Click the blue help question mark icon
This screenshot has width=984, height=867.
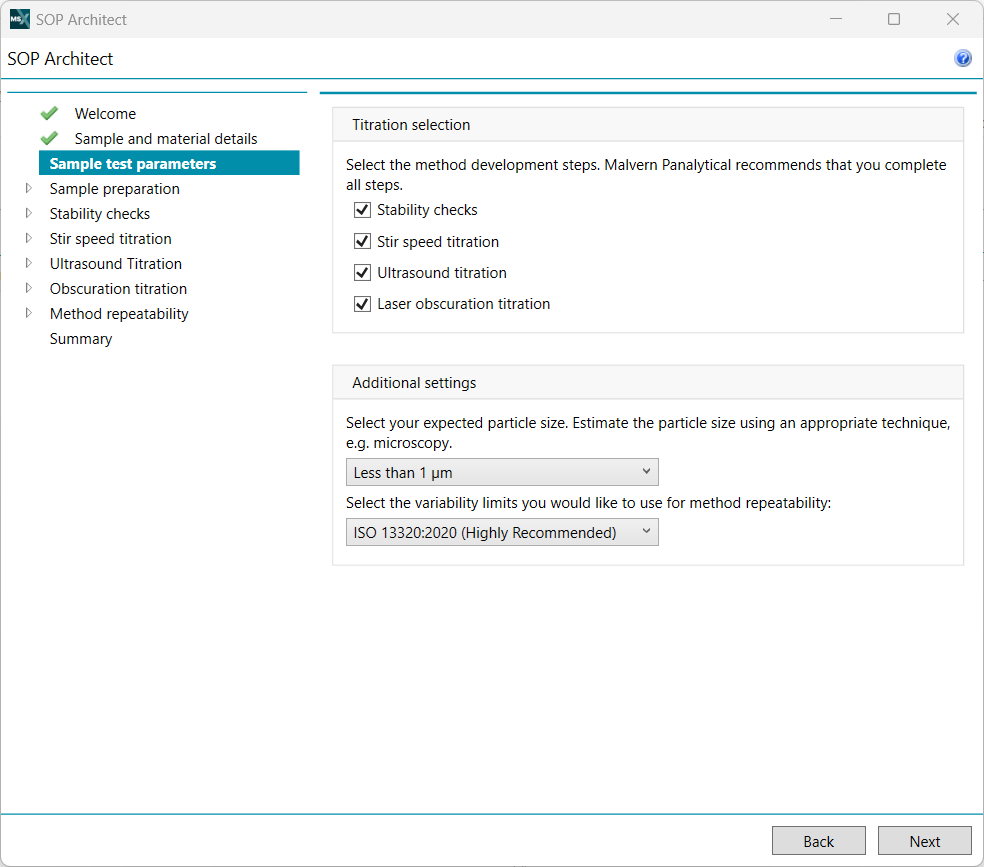click(963, 59)
